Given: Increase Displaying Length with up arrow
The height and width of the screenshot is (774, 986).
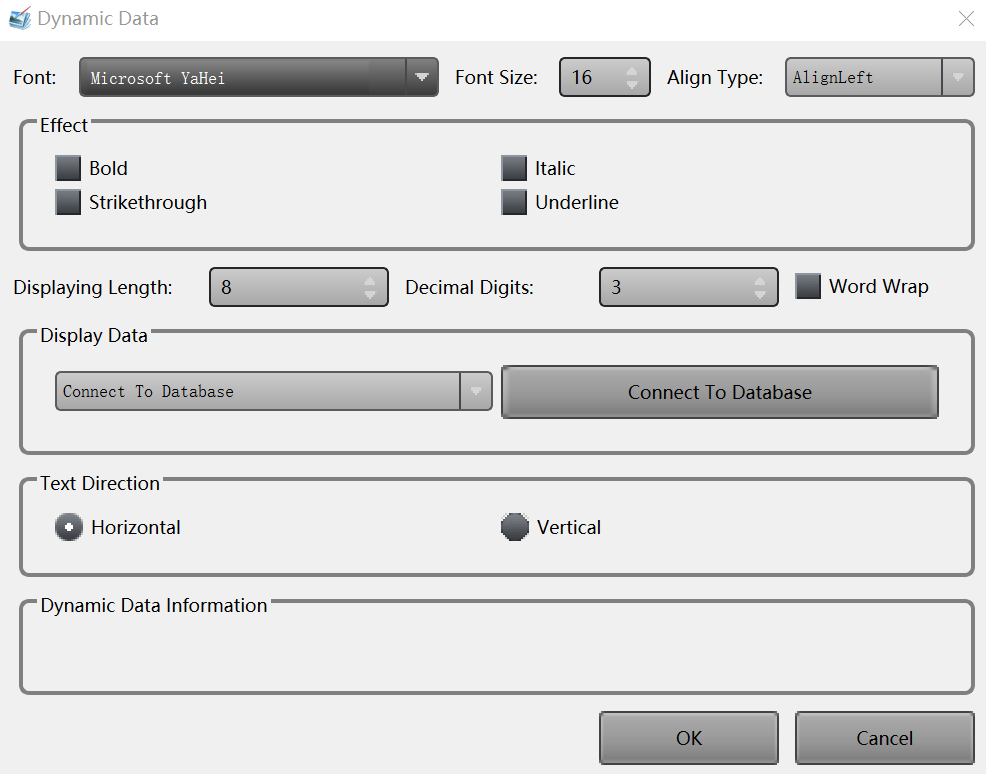Looking at the screenshot, I should 370,280.
